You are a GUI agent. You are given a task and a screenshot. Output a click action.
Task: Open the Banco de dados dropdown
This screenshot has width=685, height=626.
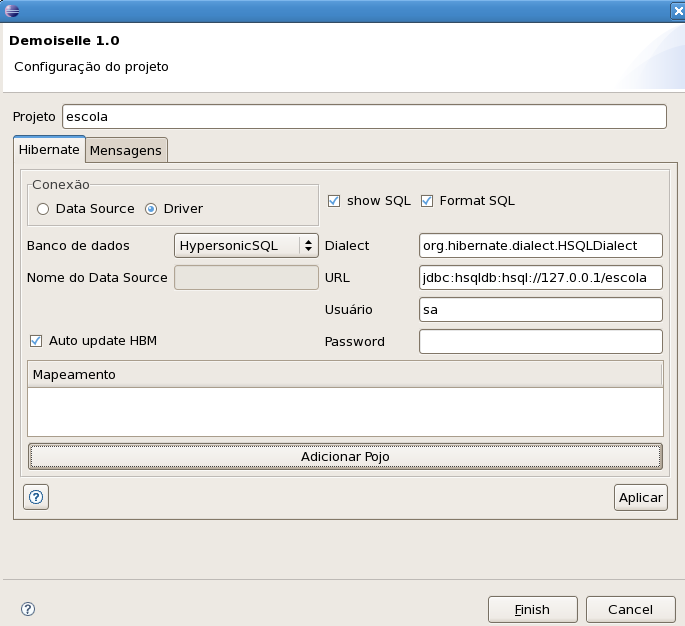click(x=246, y=245)
